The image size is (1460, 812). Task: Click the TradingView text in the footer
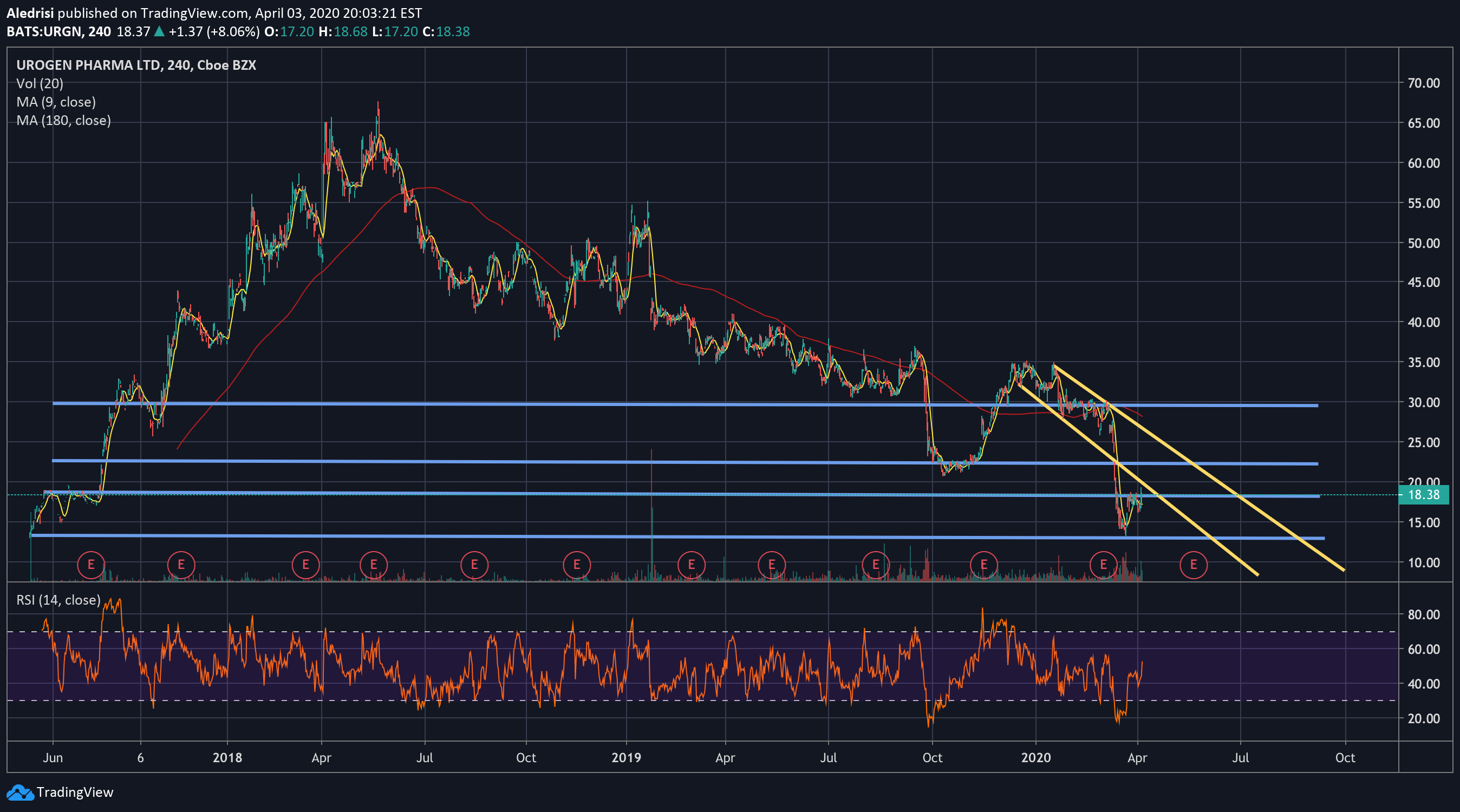(x=75, y=792)
